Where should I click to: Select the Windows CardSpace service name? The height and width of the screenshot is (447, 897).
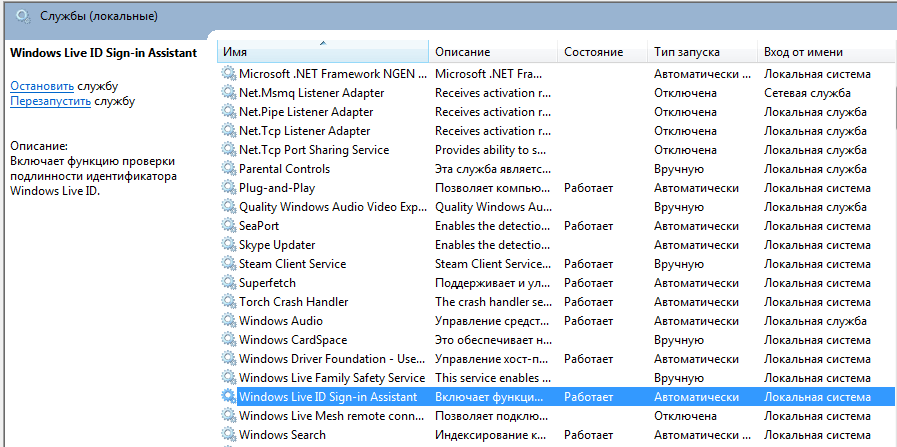pyautogui.click(x=293, y=340)
